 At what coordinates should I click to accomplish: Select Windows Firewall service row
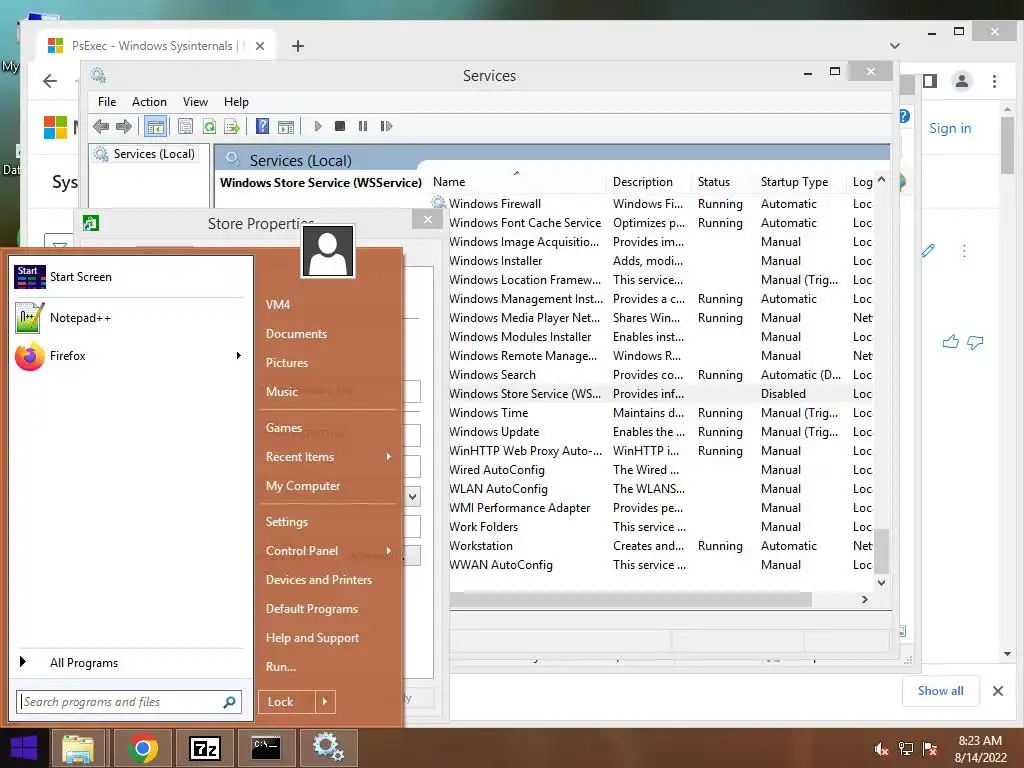pyautogui.click(x=652, y=204)
